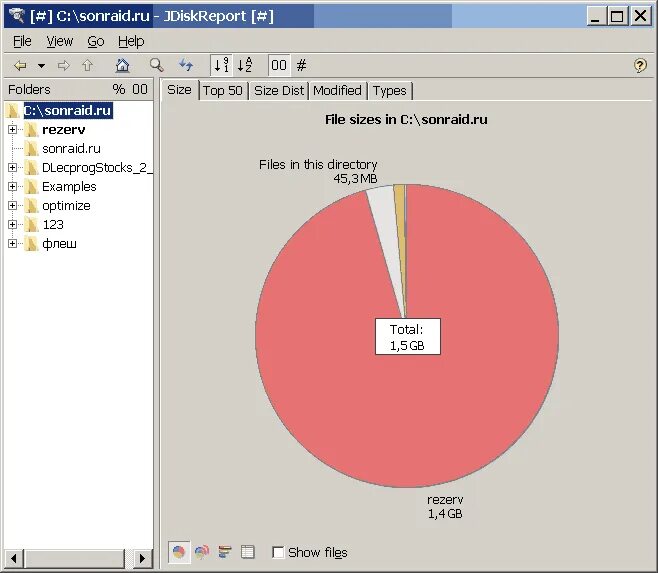This screenshot has height=573, width=658.
Task: Expand the Examples folder node
Action: (12, 186)
